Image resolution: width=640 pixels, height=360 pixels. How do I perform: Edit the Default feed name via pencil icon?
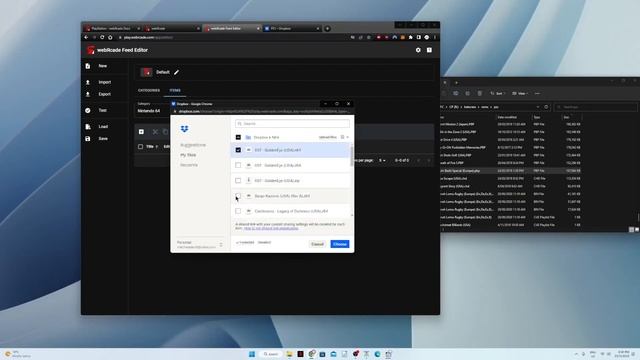[176, 72]
